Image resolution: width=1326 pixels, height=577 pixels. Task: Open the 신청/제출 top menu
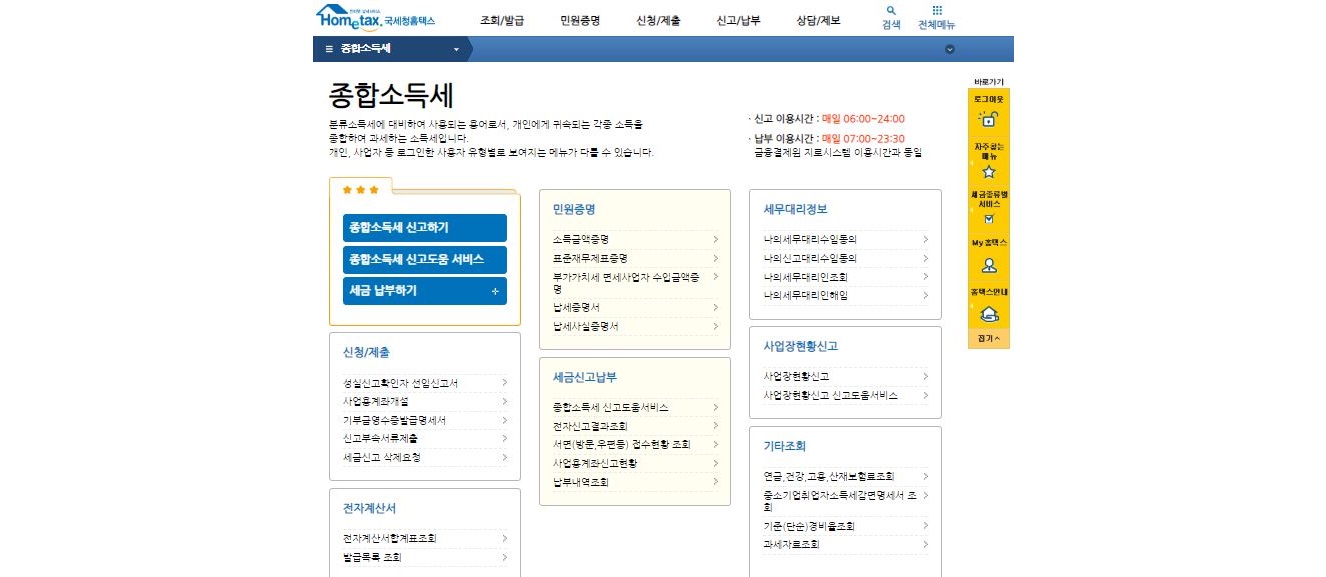659,20
